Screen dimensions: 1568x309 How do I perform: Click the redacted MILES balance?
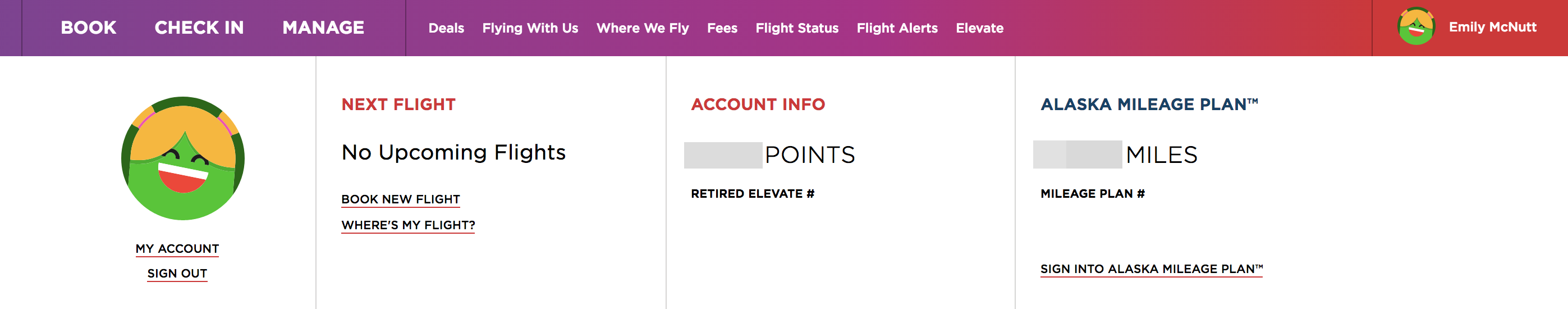click(1077, 154)
